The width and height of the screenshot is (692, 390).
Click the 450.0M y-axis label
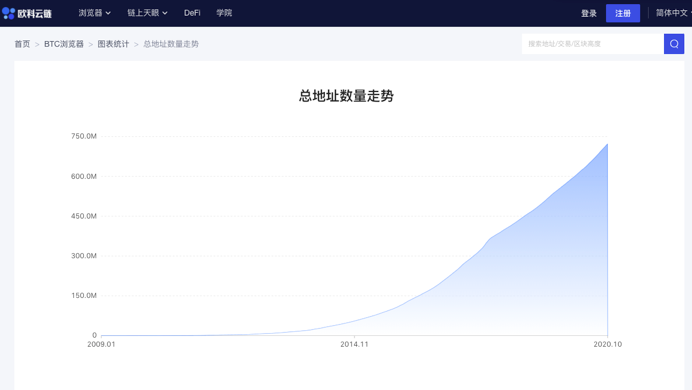point(84,216)
